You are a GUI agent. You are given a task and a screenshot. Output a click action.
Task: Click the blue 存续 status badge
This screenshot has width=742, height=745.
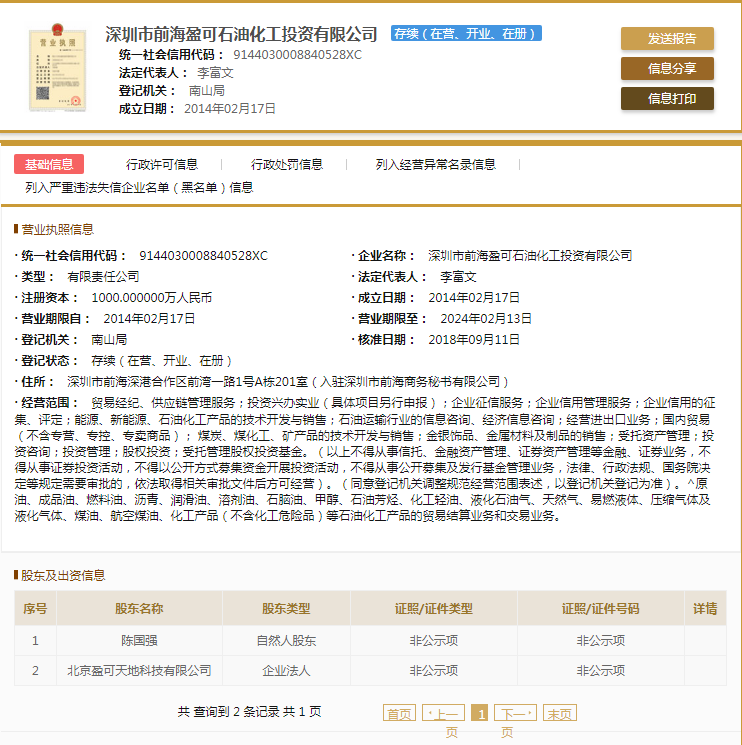click(x=466, y=33)
